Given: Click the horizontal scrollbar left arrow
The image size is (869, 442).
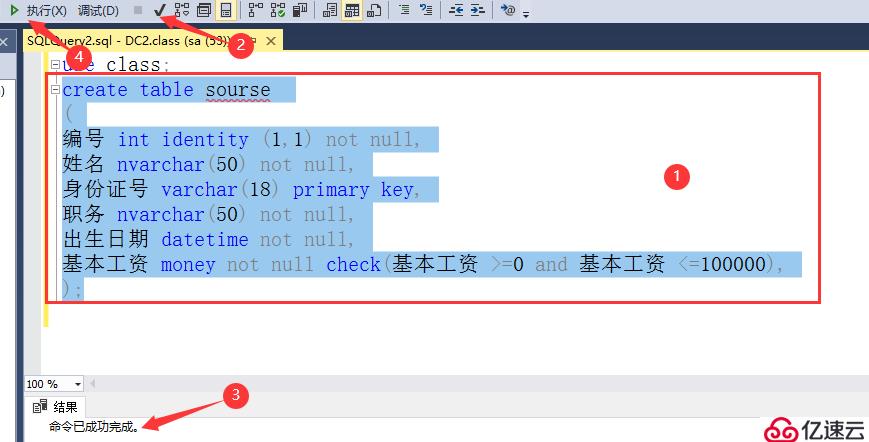Looking at the screenshot, I should tap(93, 383).
